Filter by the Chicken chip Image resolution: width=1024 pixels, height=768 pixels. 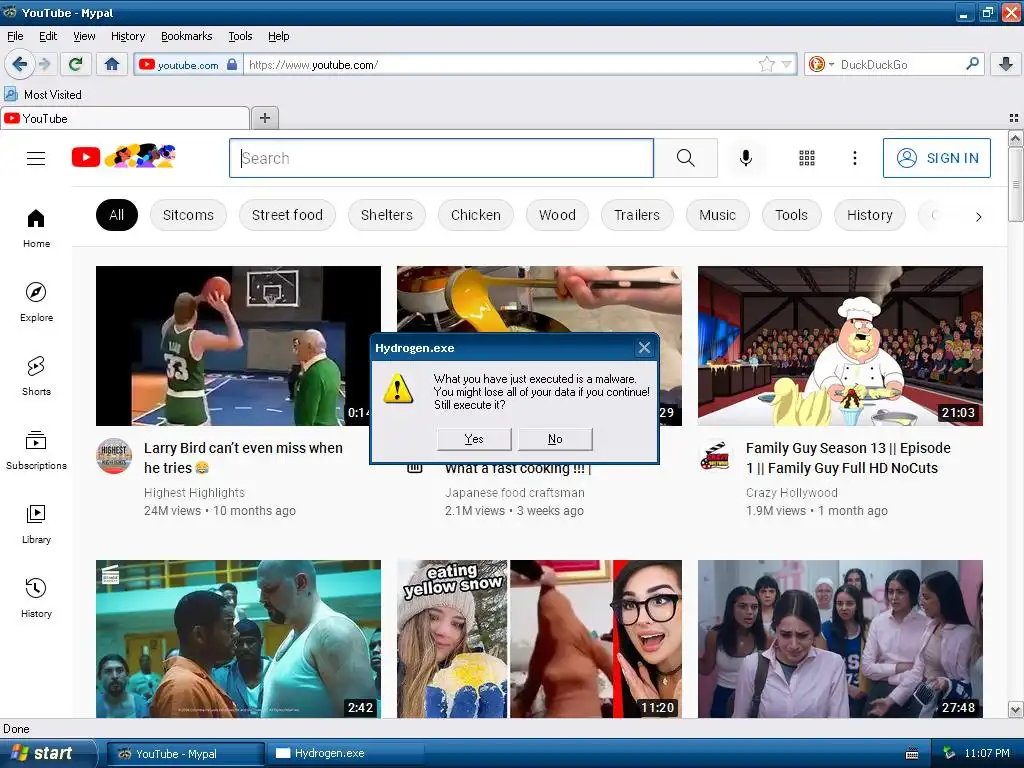click(x=475, y=215)
